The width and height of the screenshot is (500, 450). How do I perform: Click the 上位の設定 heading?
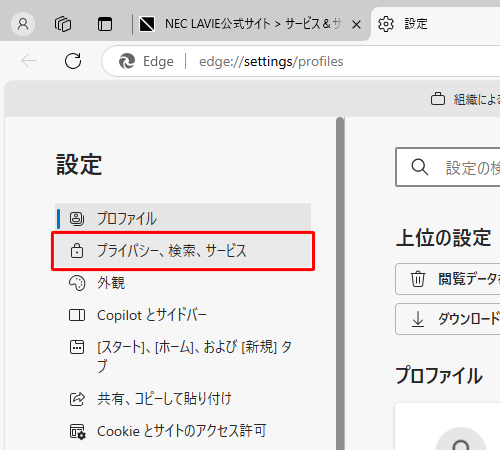[x=443, y=238]
